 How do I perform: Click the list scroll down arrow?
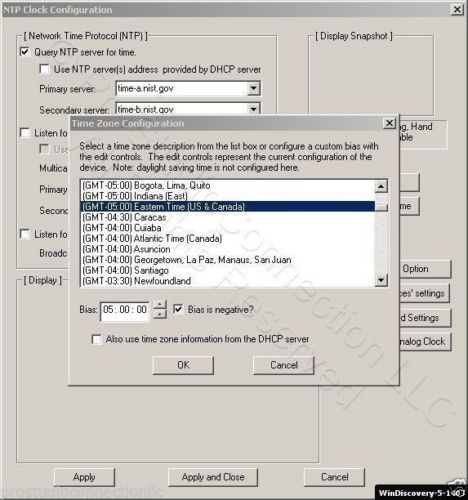click(381, 279)
